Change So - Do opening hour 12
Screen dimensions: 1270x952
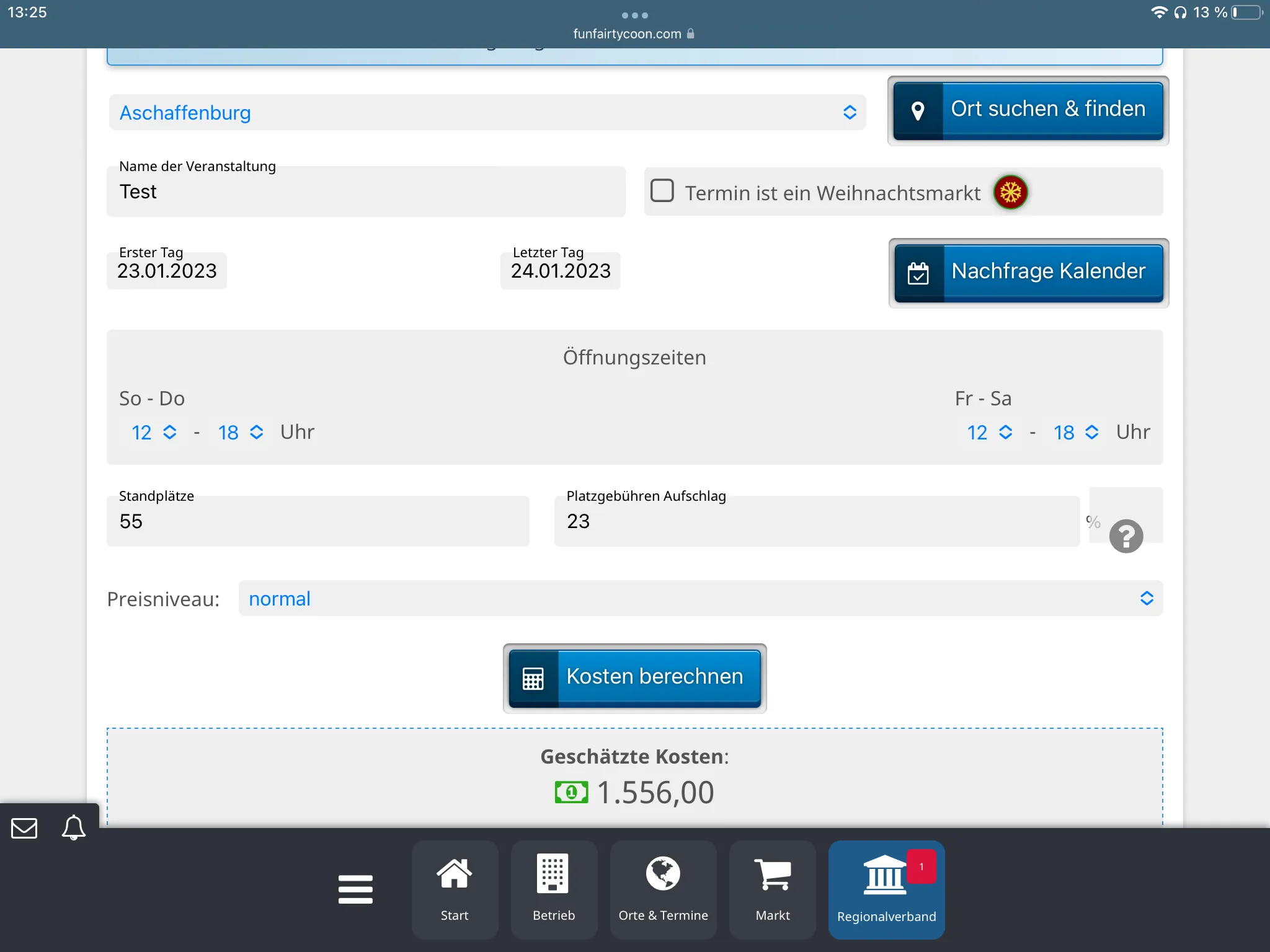154,433
